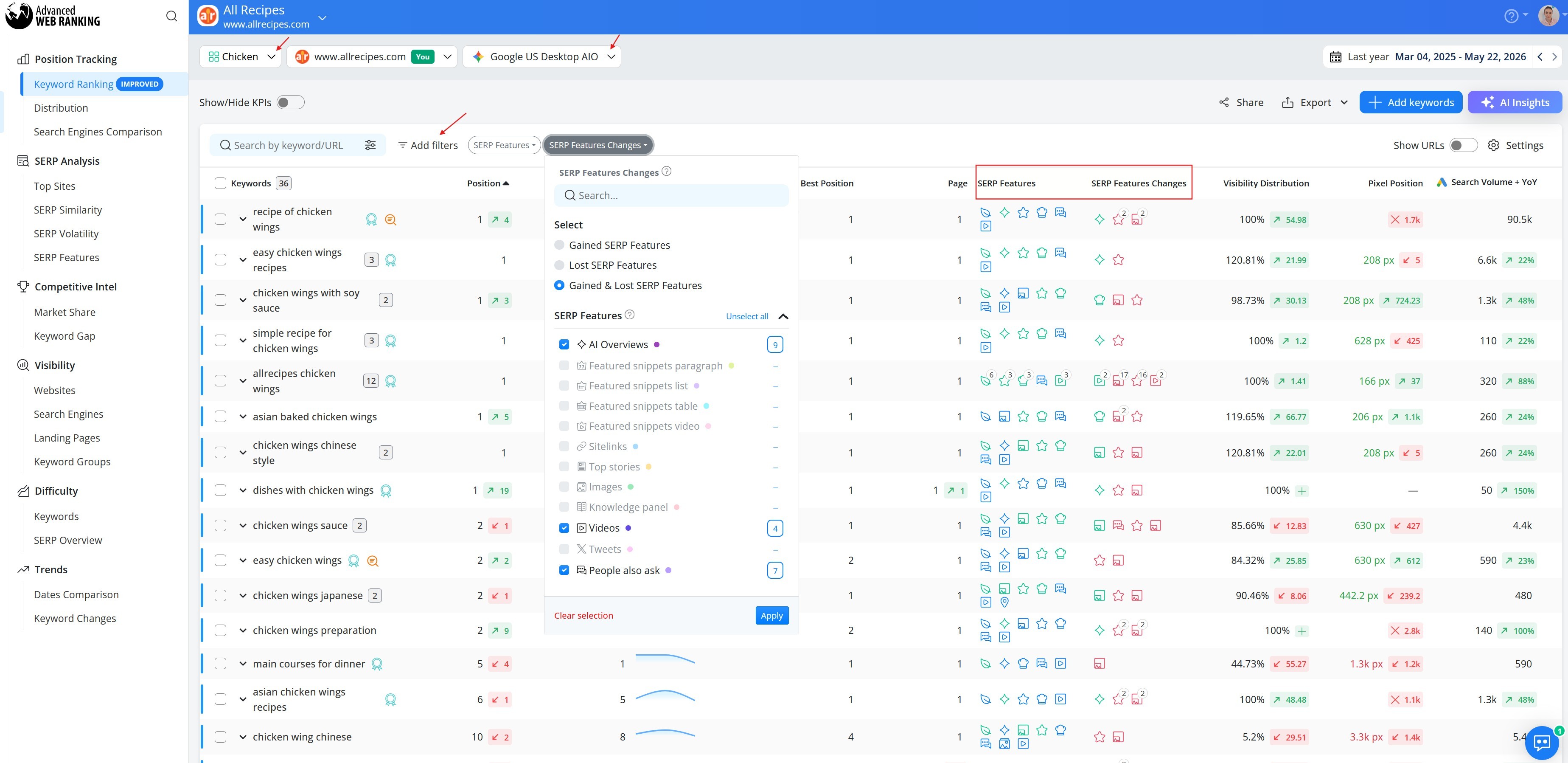Open Distribution in sidebar
Image resolution: width=1568 pixels, height=763 pixels.
(61, 108)
